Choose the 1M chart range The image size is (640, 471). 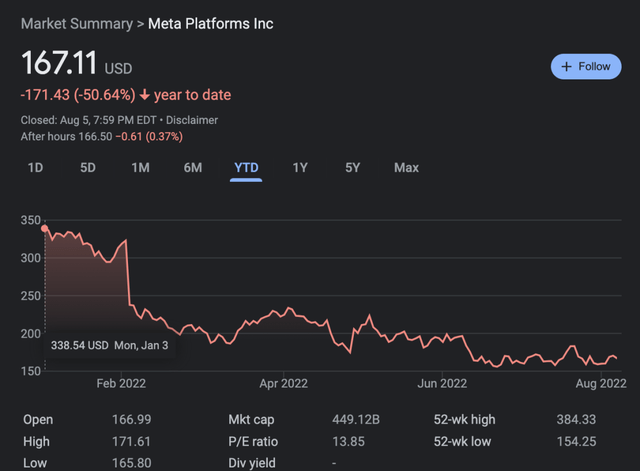click(140, 167)
